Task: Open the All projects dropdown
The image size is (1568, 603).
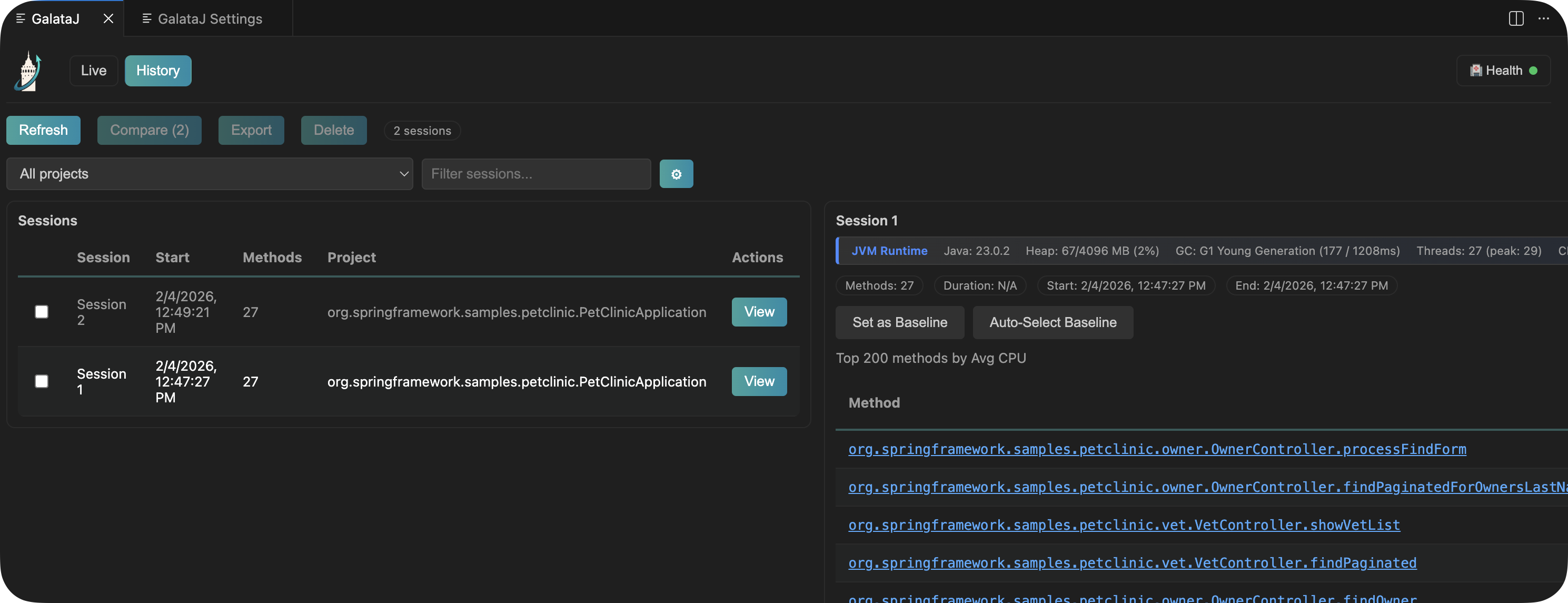Action: (x=210, y=174)
